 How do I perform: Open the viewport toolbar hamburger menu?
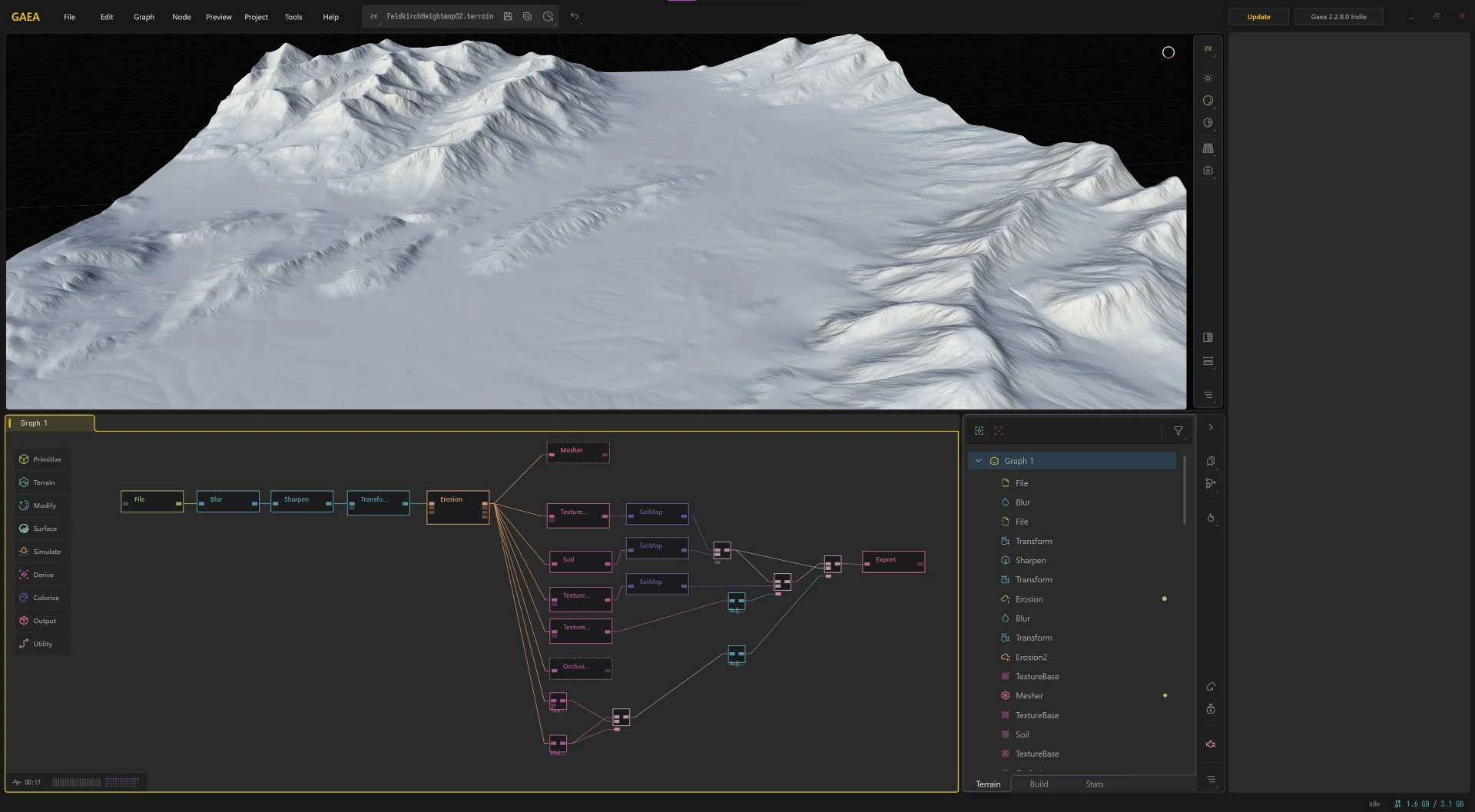(1208, 395)
